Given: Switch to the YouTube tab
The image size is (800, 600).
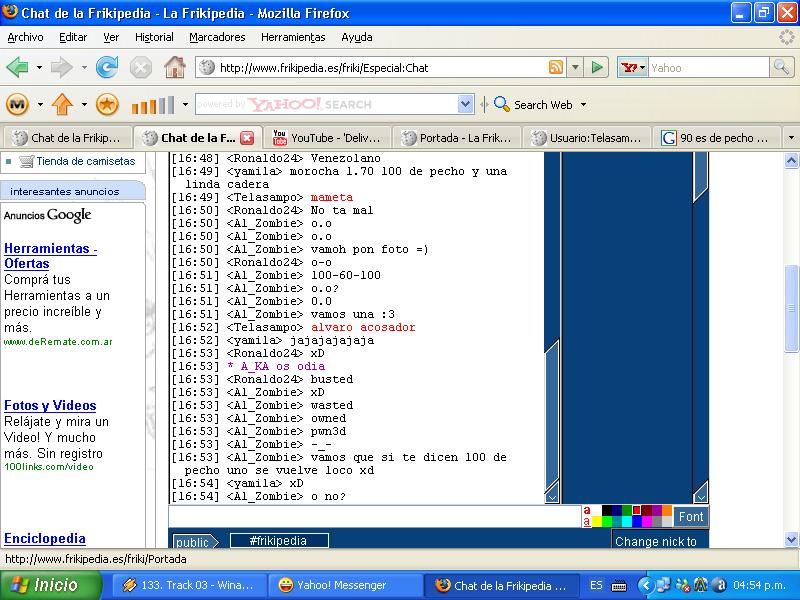Looking at the screenshot, I should [x=327, y=138].
